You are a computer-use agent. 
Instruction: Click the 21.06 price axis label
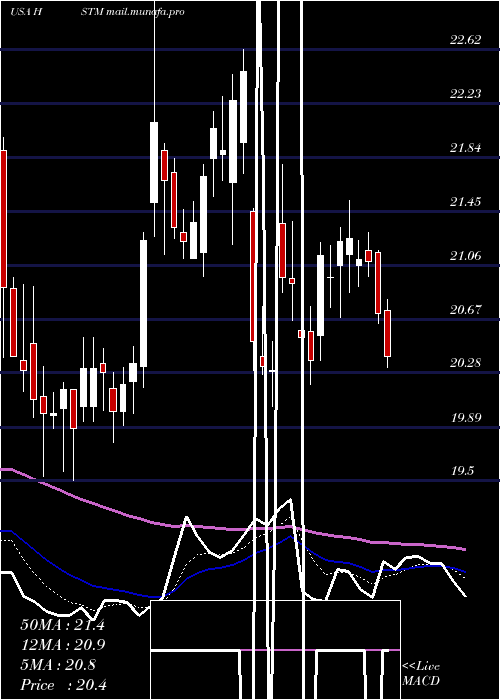466,256
